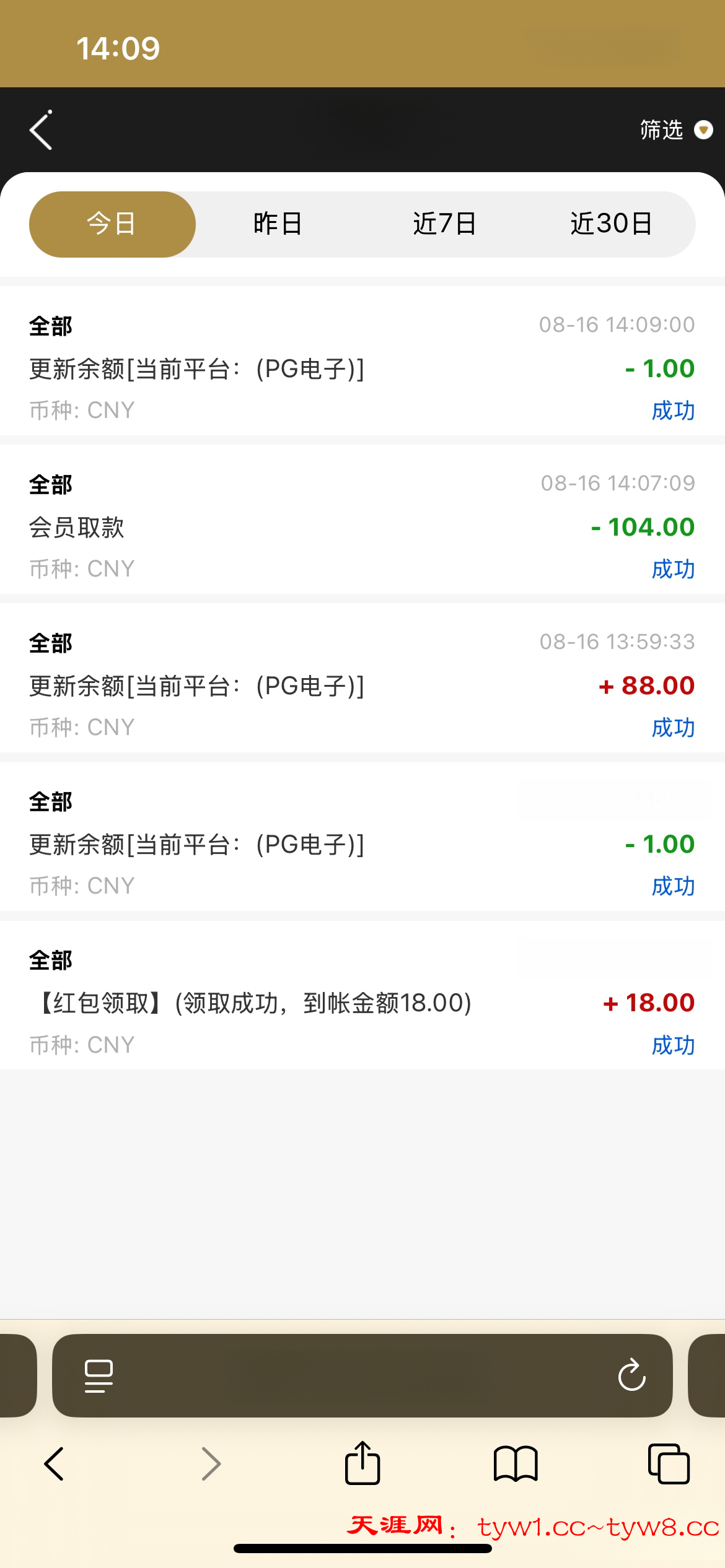The height and width of the screenshot is (1568, 725).
Task: Switch to the 昨日 tab
Action: pyautogui.click(x=278, y=224)
